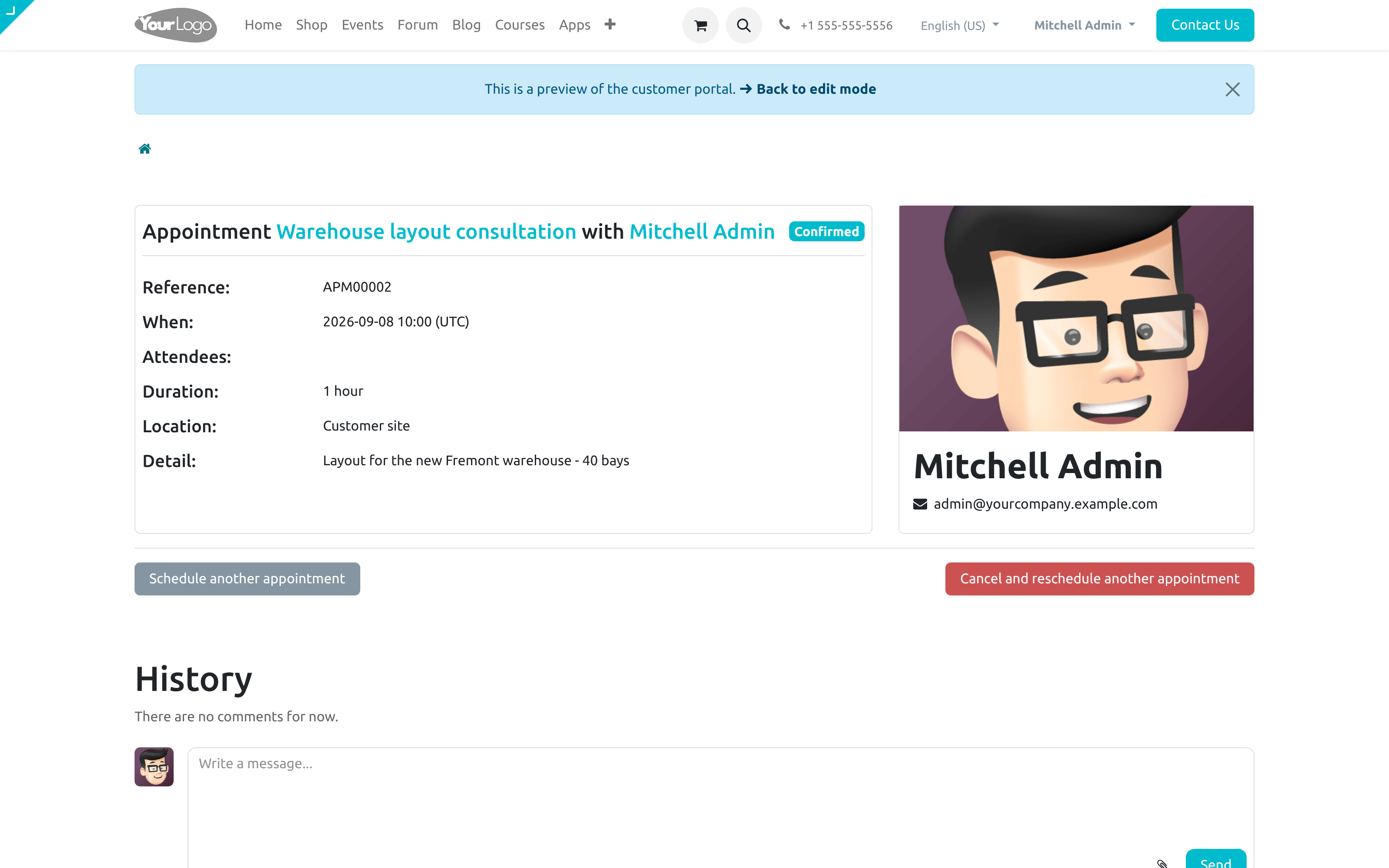This screenshot has width=1389, height=868.
Task: Open the Courses menu item
Action: pyautogui.click(x=520, y=25)
